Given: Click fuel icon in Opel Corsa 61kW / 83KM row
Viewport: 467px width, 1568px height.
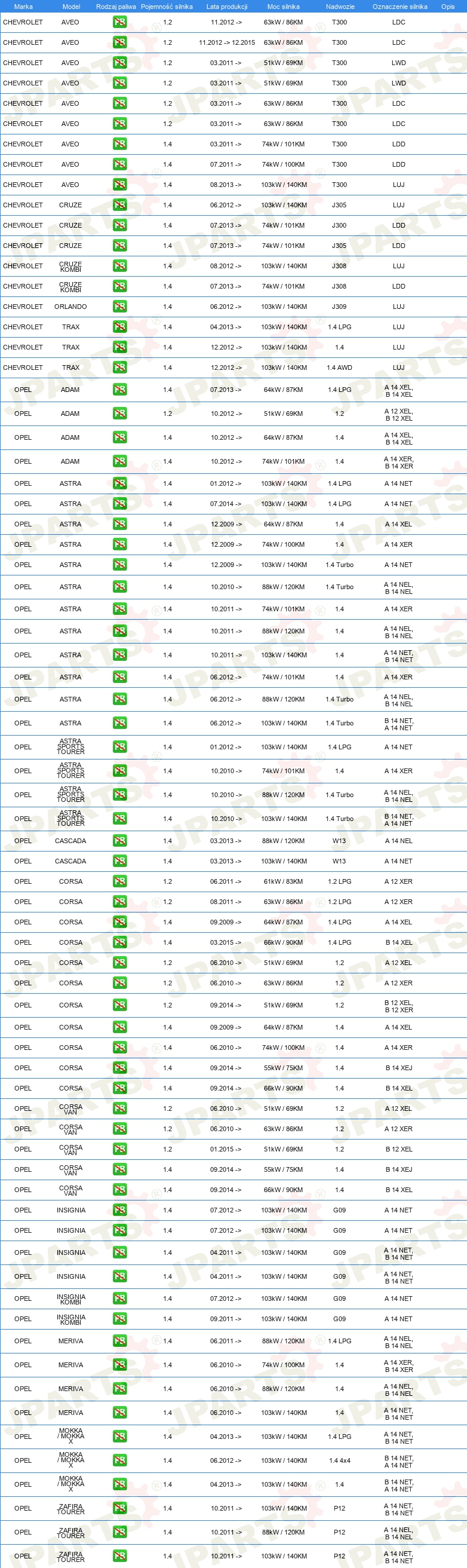Looking at the screenshot, I should 120,881.
